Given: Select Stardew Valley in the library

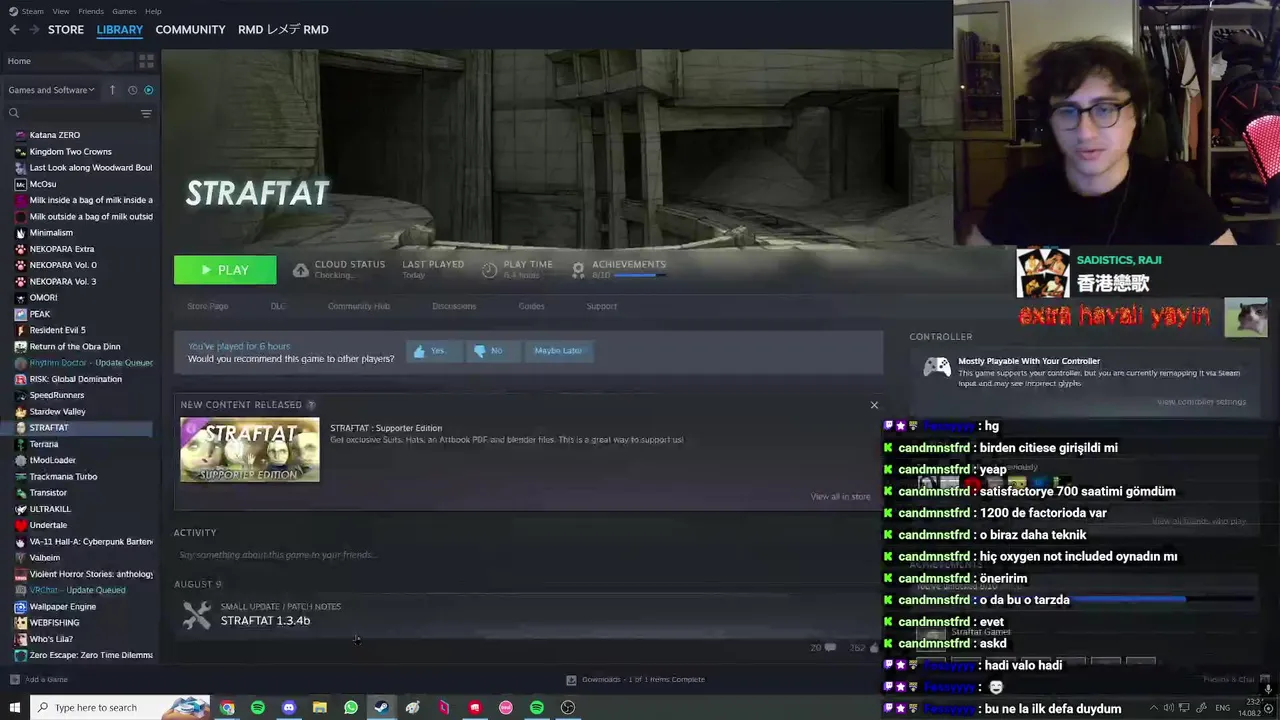Looking at the screenshot, I should coord(57,412).
